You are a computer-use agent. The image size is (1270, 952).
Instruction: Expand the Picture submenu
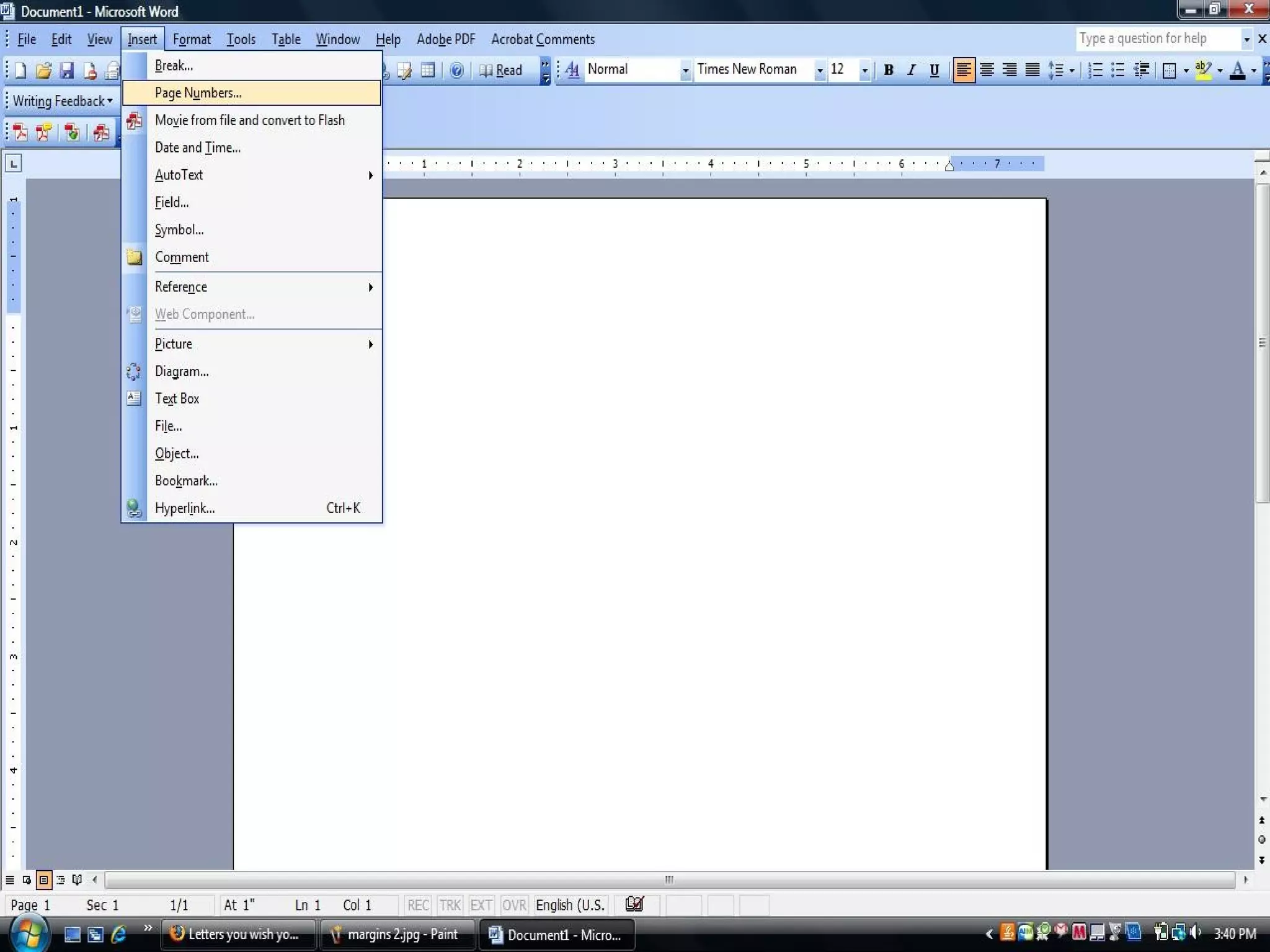(x=252, y=344)
